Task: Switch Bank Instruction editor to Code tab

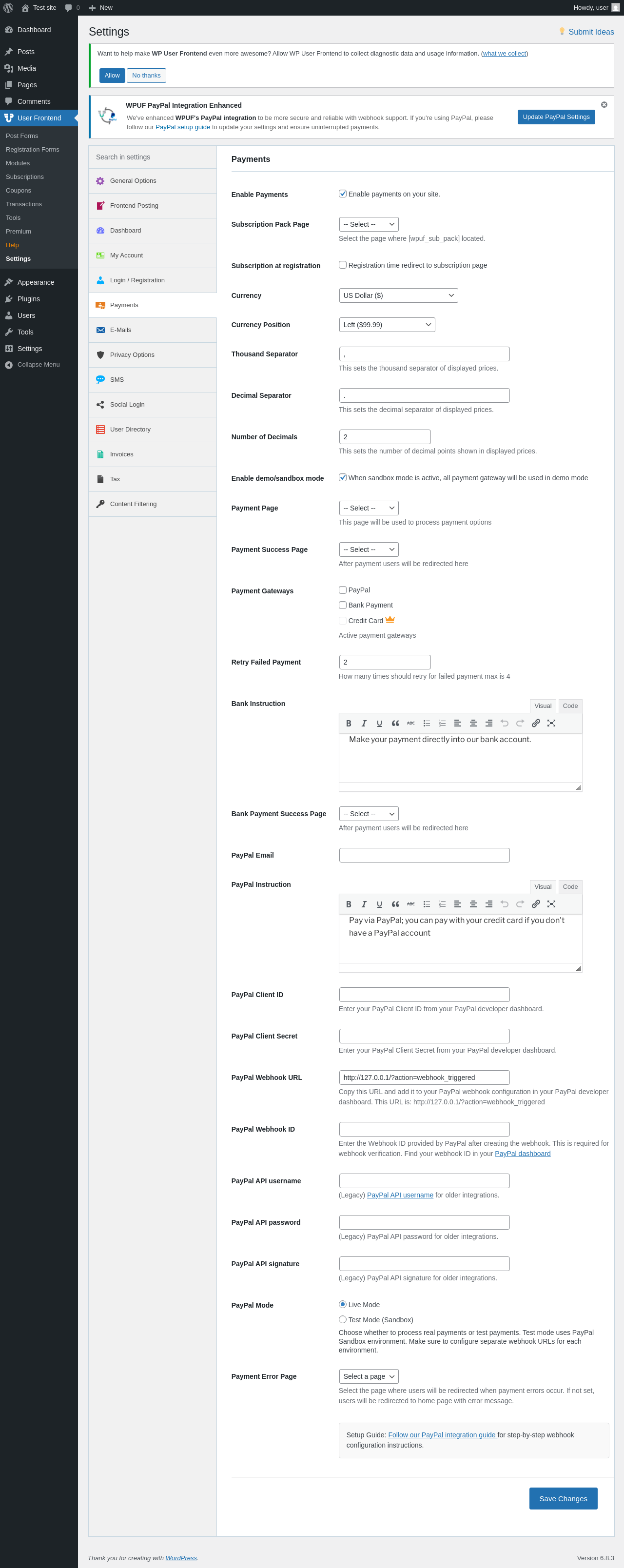Action: point(570,706)
